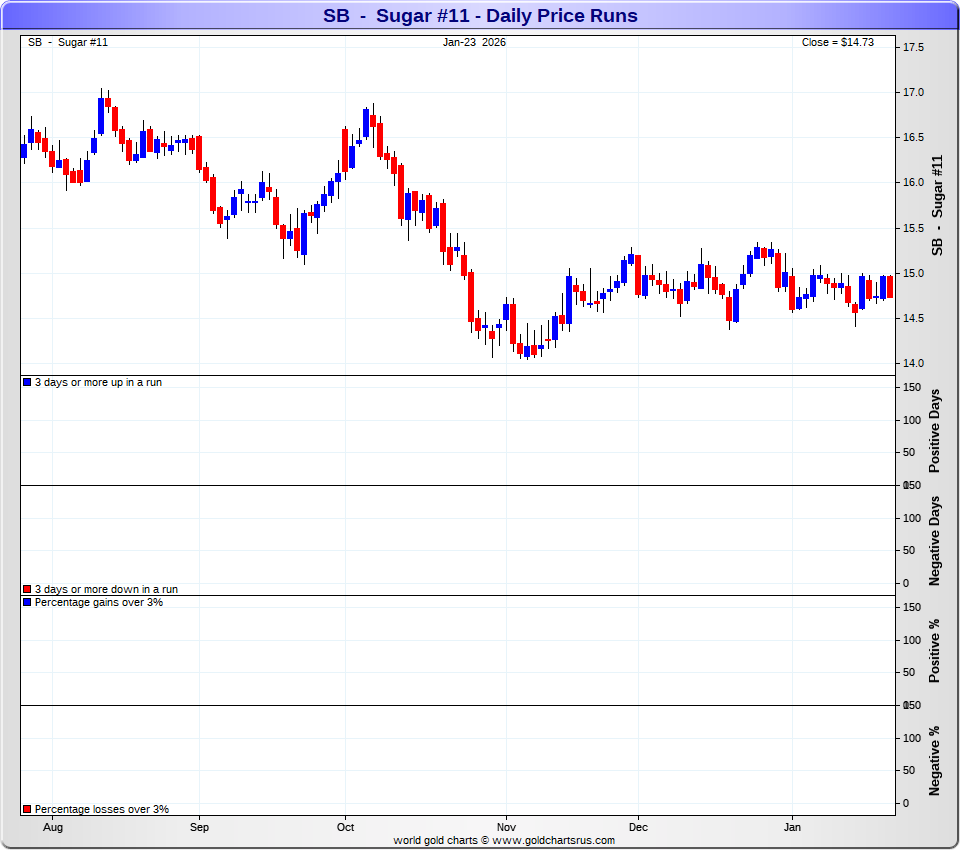Click the blue square beside "3 days or more up"

pos(27,383)
